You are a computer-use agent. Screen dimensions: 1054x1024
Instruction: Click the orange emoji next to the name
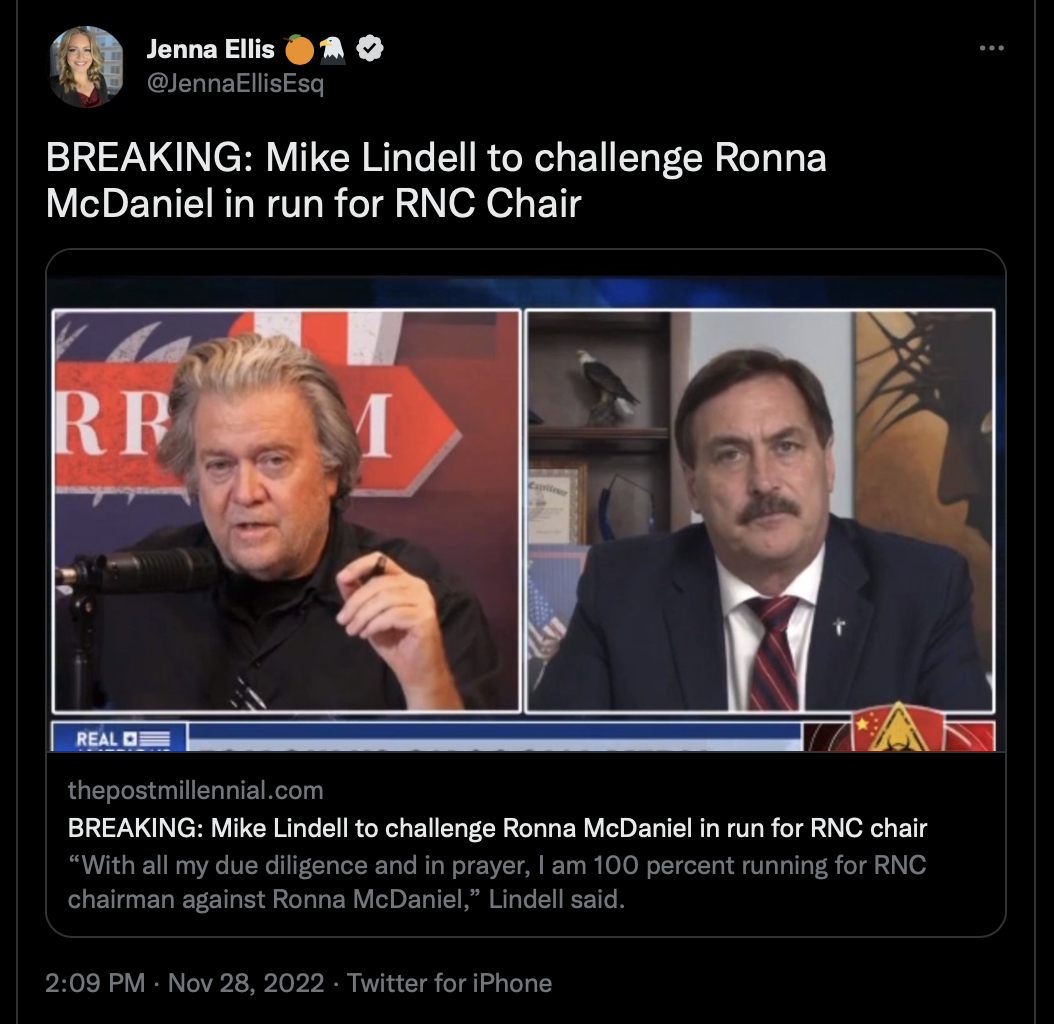click(x=298, y=48)
